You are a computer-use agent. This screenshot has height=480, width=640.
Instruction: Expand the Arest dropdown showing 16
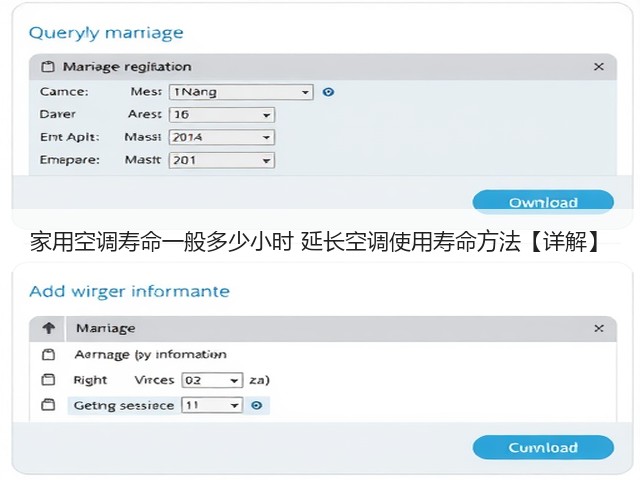click(x=222, y=115)
